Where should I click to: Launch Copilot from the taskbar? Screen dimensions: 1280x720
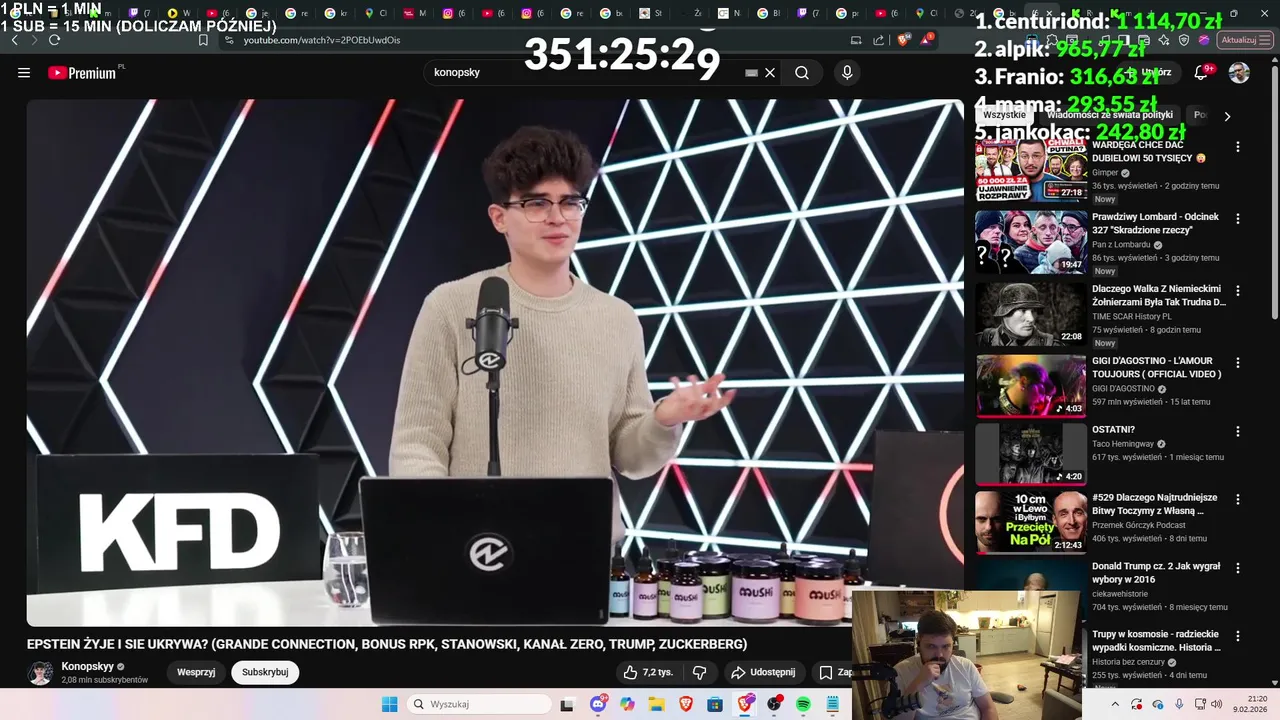click(x=627, y=704)
